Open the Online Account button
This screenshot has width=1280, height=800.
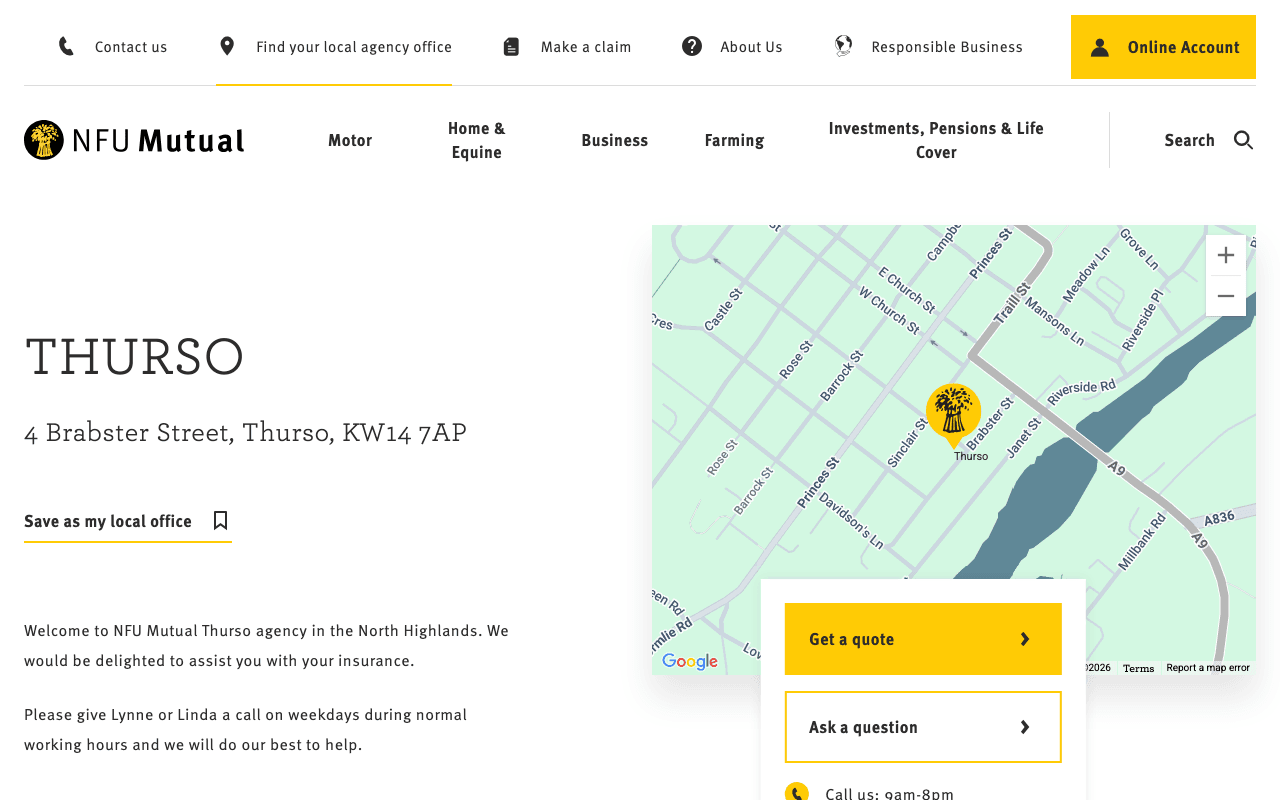1163,47
